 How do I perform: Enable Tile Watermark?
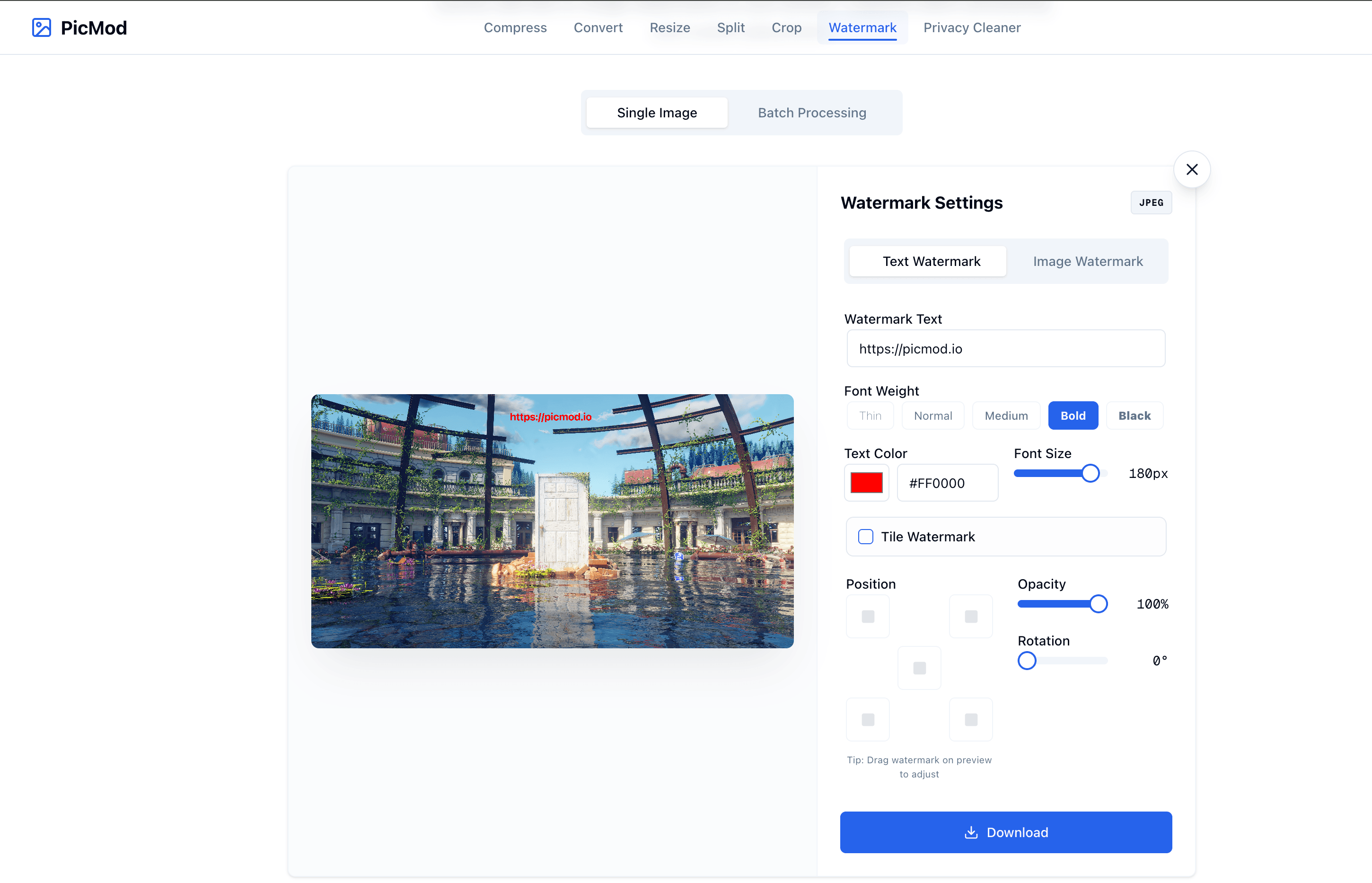tap(865, 537)
